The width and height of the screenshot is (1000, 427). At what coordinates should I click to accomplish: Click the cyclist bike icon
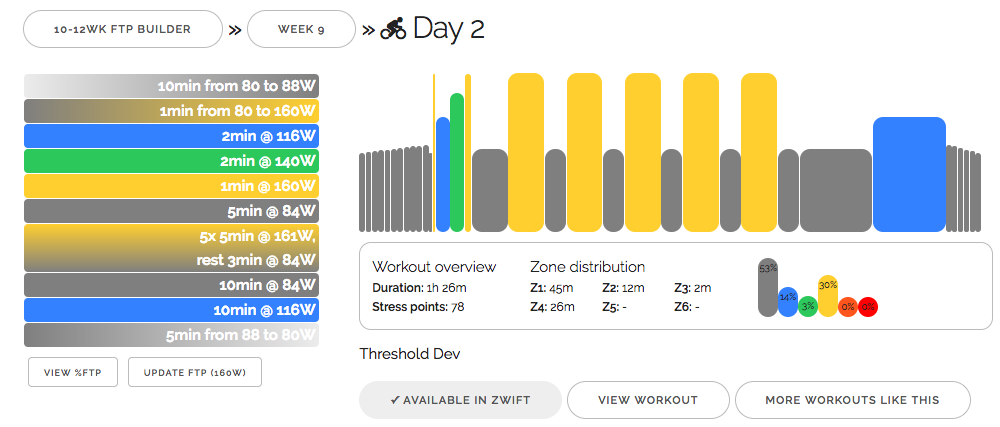[x=392, y=29]
